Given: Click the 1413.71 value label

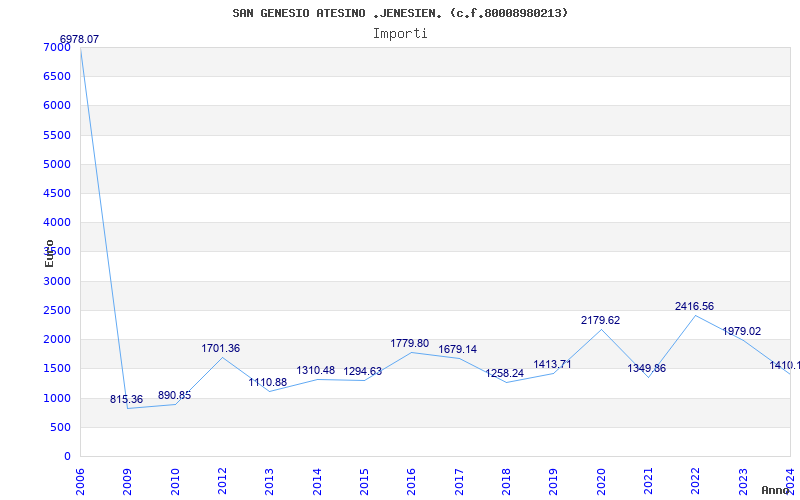Looking at the screenshot, I should point(553,364).
